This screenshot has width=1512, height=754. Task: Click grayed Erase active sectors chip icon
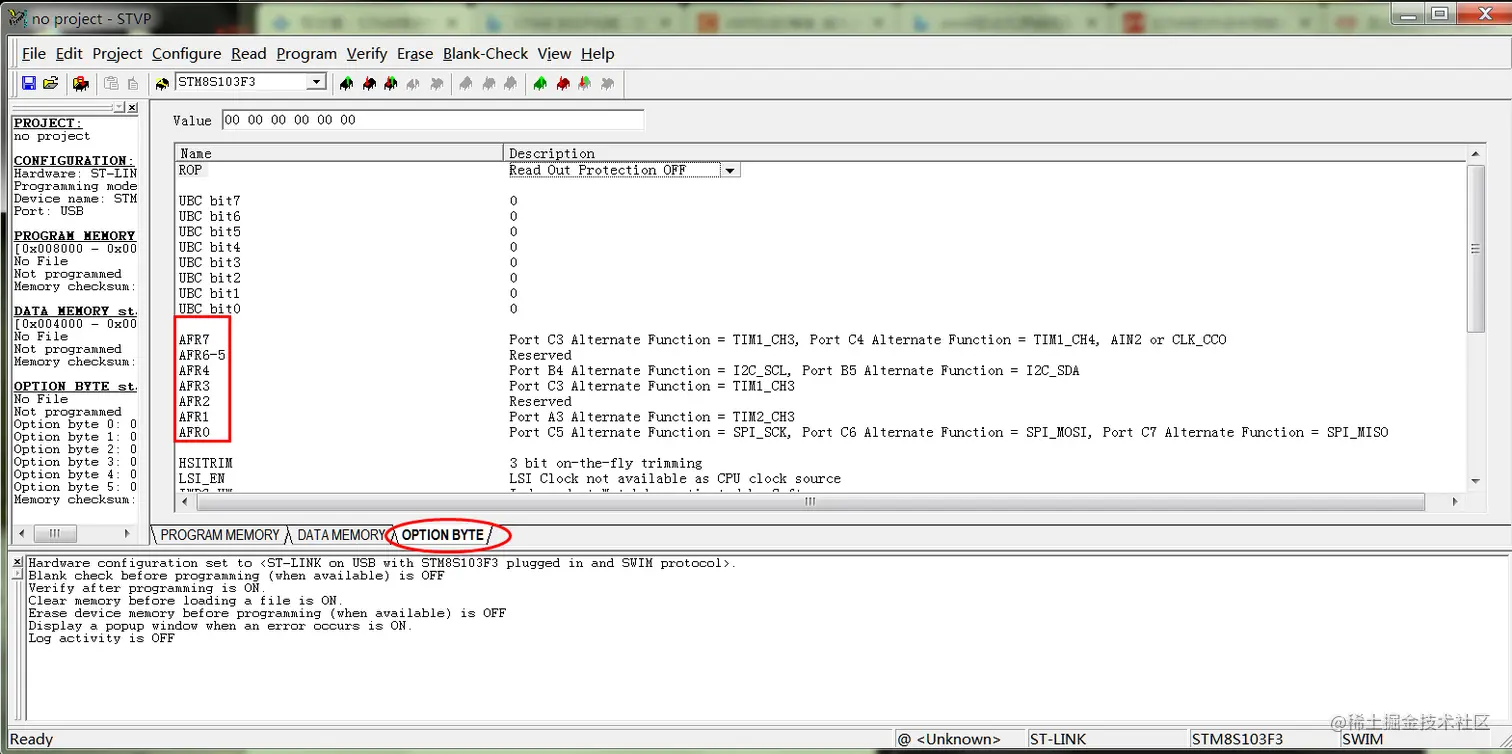click(607, 83)
